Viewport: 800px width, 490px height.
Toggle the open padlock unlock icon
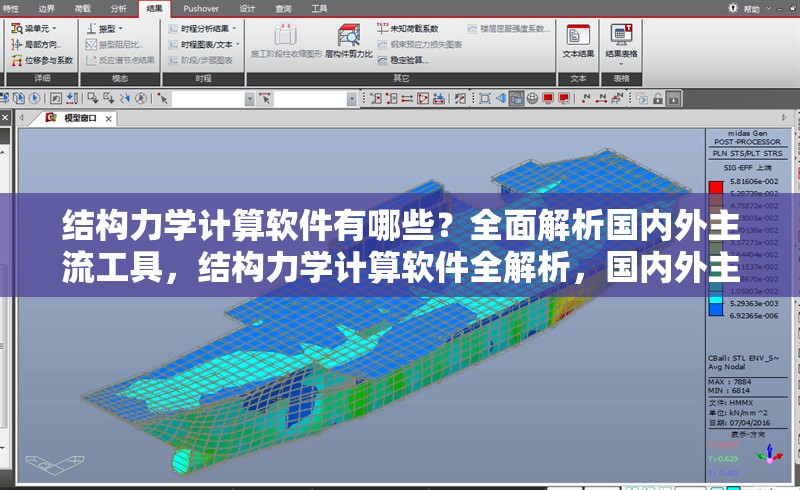pyautogui.click(x=658, y=98)
